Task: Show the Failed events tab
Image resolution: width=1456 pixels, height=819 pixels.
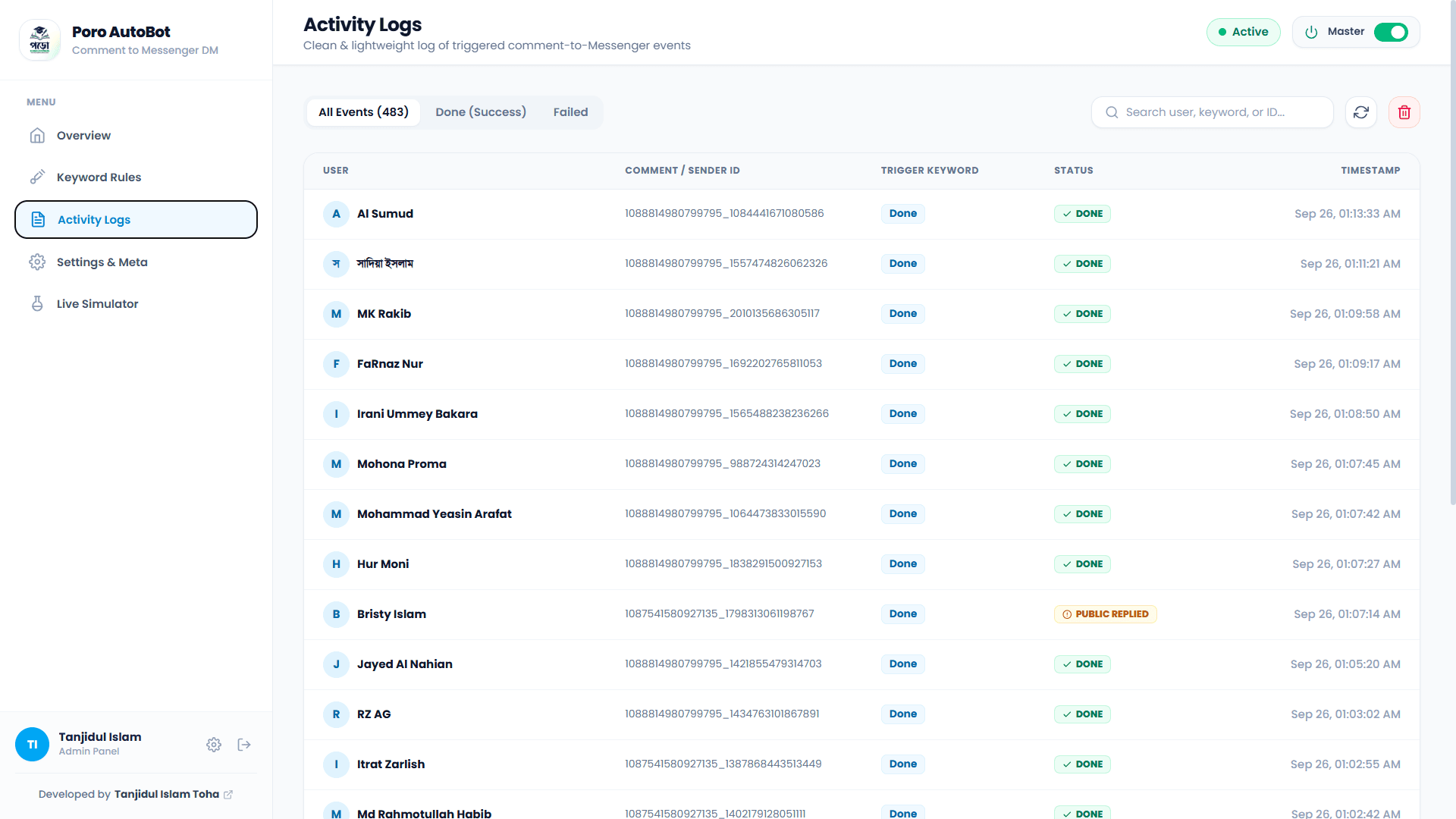Action: 571,112
